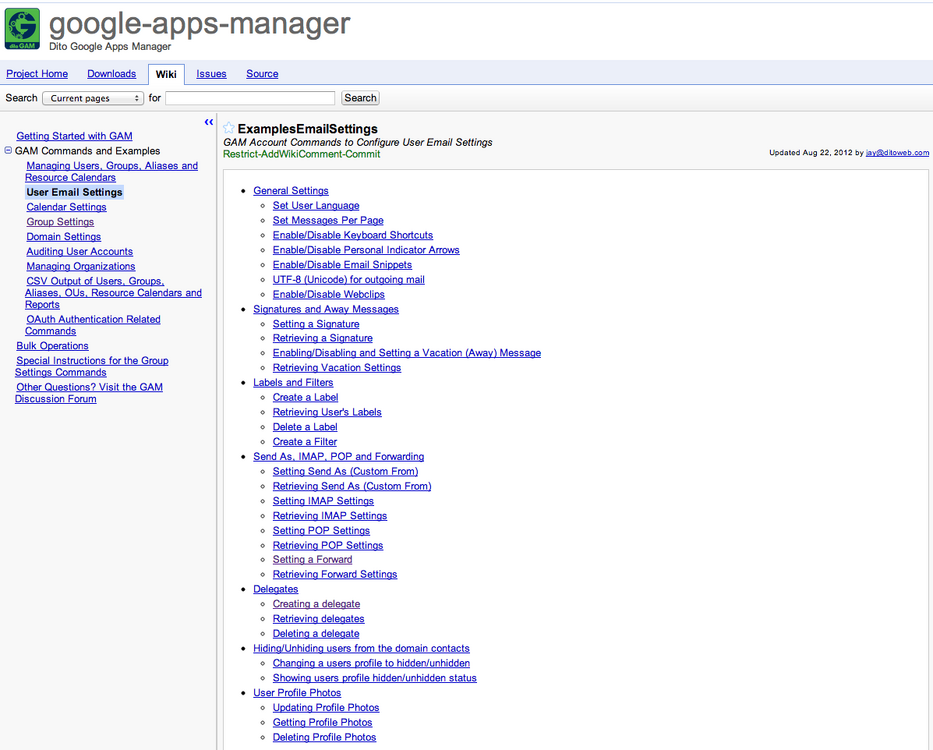Open Create a Filter link

(305, 442)
